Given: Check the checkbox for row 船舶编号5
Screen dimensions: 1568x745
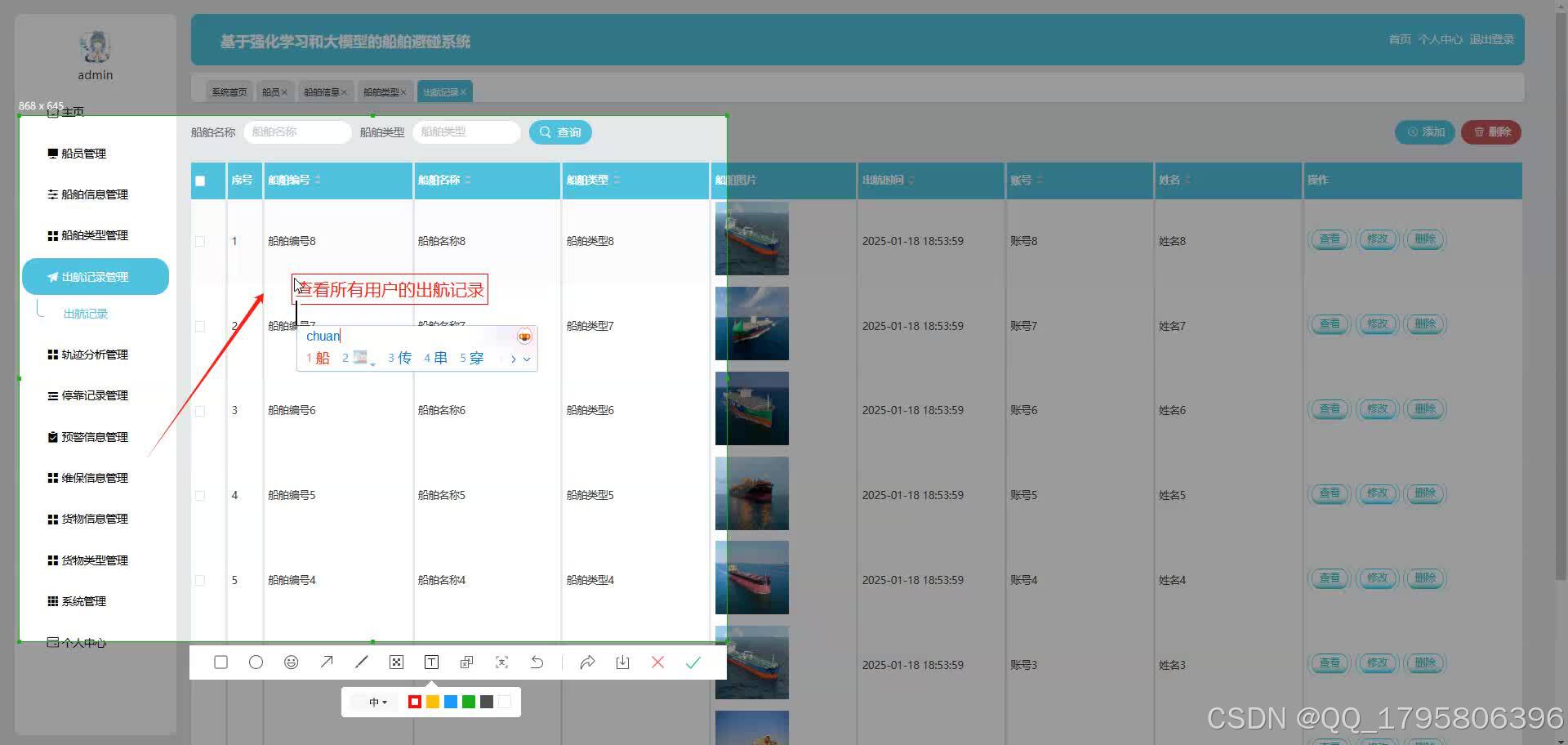Looking at the screenshot, I should pos(200,496).
